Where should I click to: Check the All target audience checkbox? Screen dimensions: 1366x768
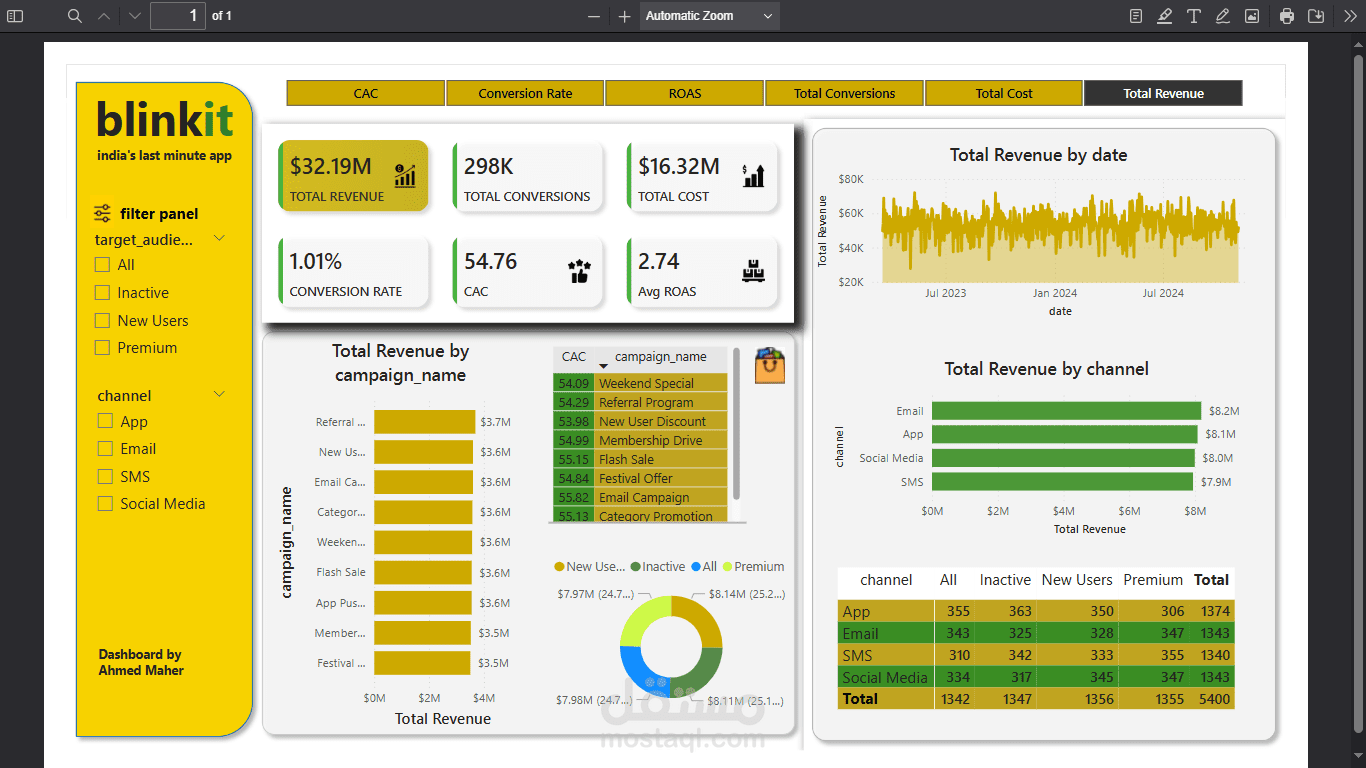pos(102,265)
